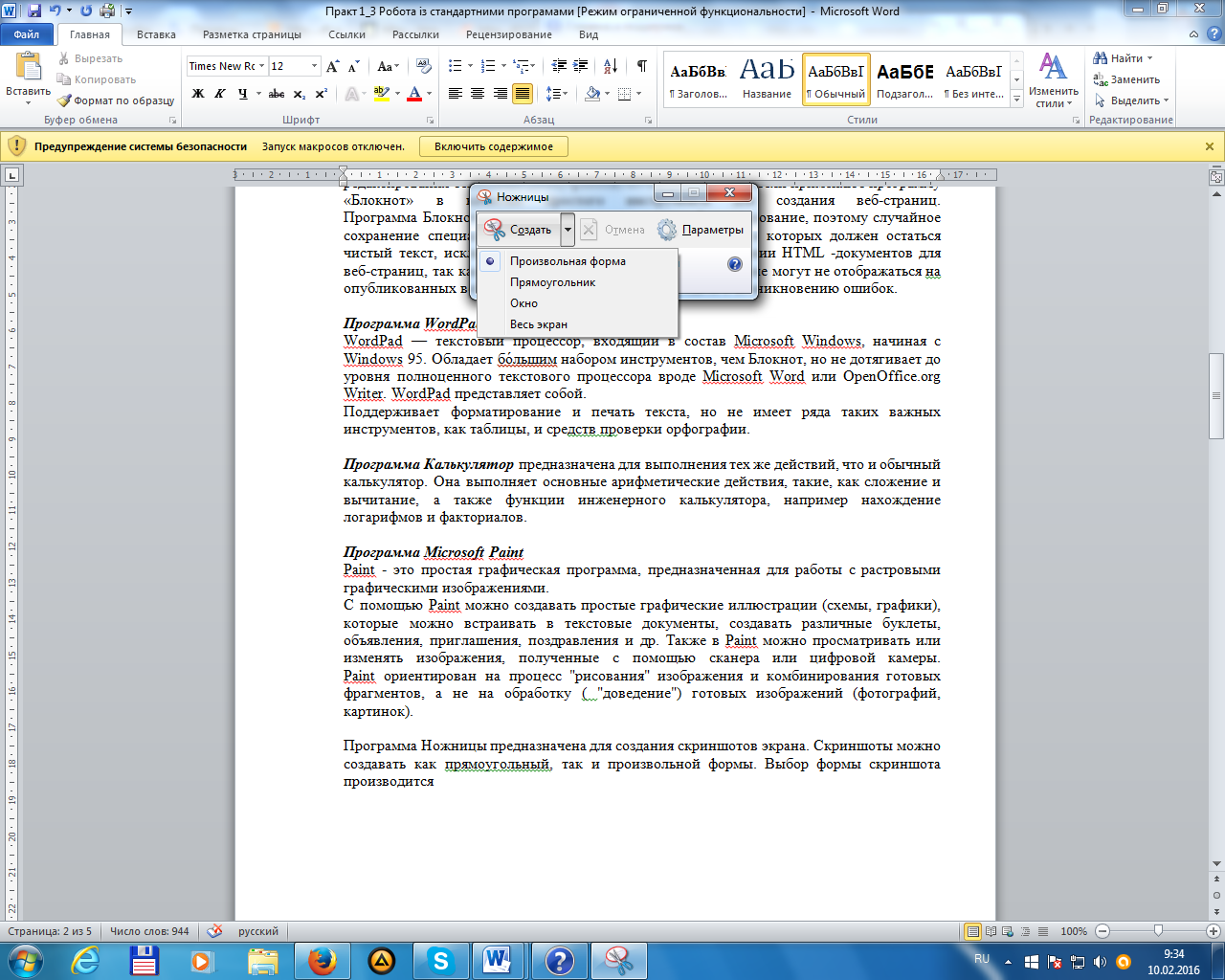Viewport: 1225px width, 980px height.
Task: Select 'Окно' snip option
Action: tap(523, 303)
